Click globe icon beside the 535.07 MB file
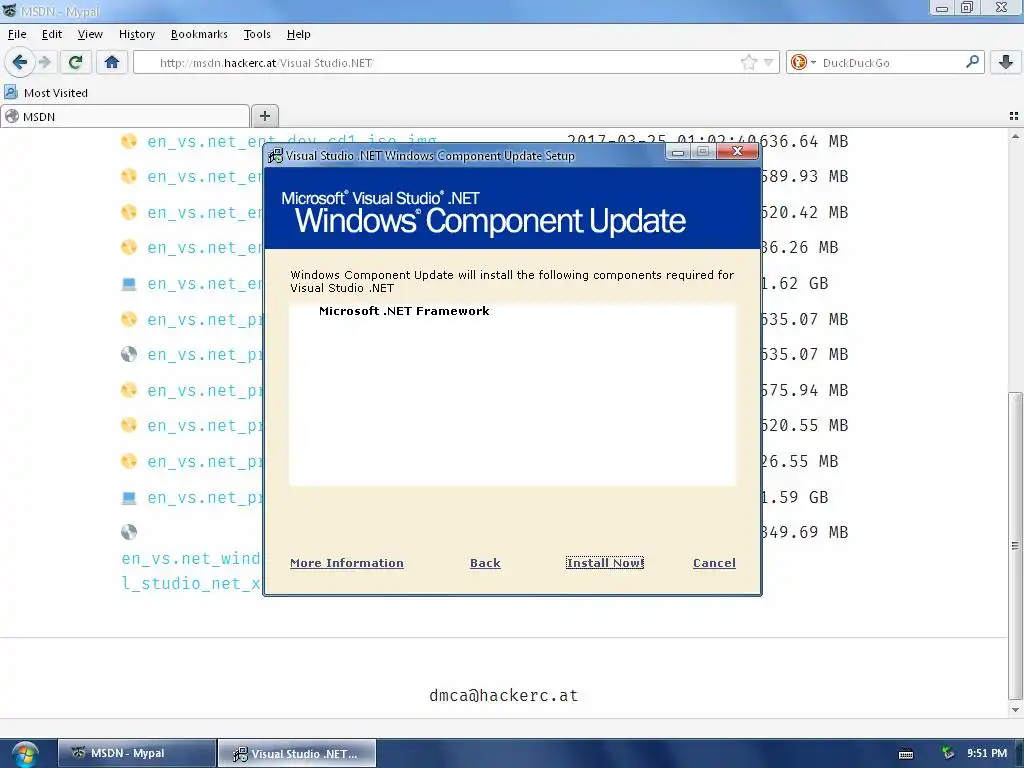Viewport: 1024px width, 768px height. (129, 354)
